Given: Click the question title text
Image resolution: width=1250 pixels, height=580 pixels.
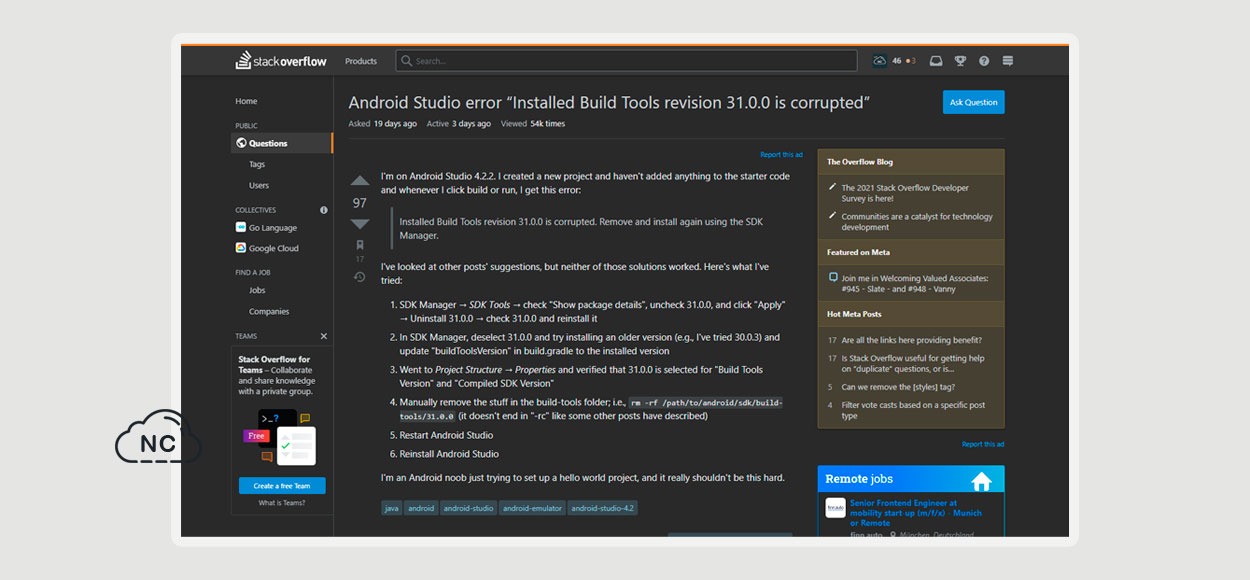Looking at the screenshot, I should tap(609, 102).
